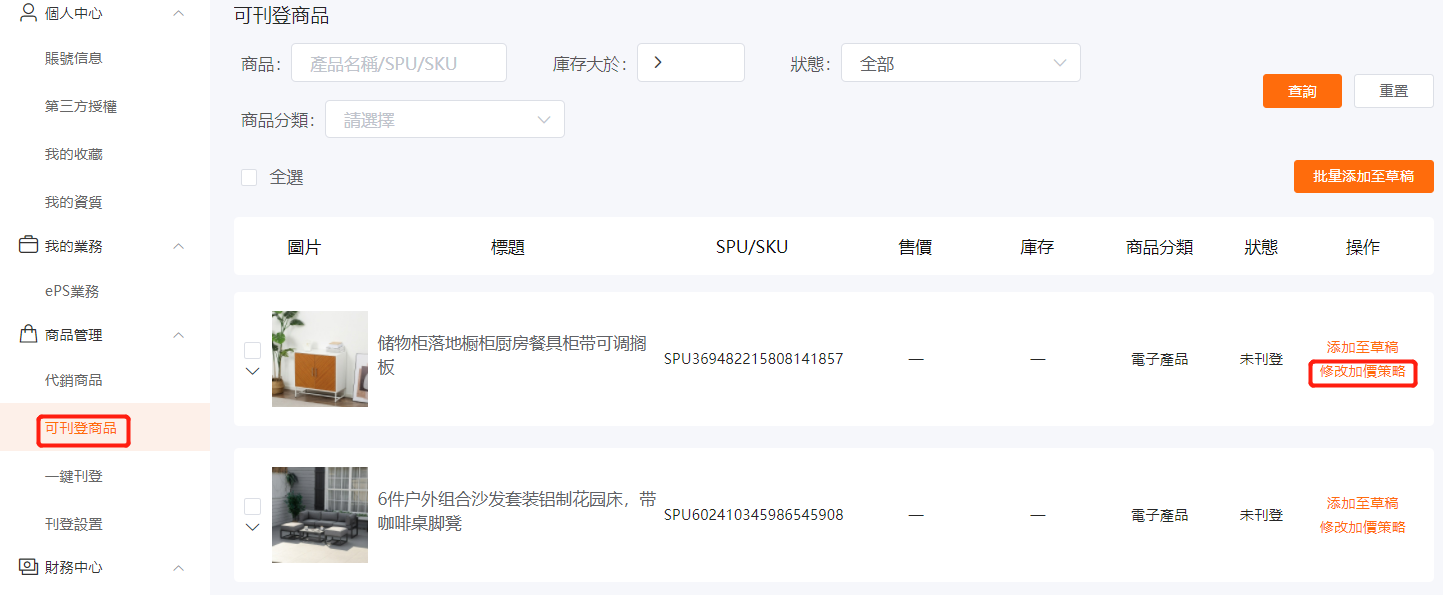Image resolution: width=1443 pixels, height=595 pixels.
Task: Go to 代銷商品 in the sidebar
Action: [x=74, y=380]
